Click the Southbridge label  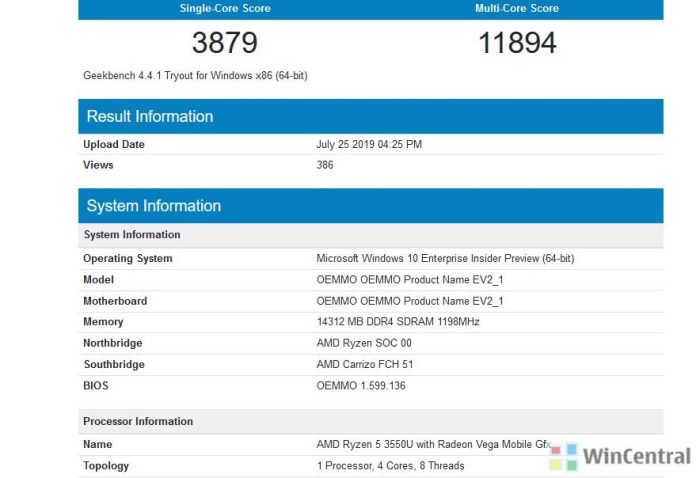coord(114,364)
